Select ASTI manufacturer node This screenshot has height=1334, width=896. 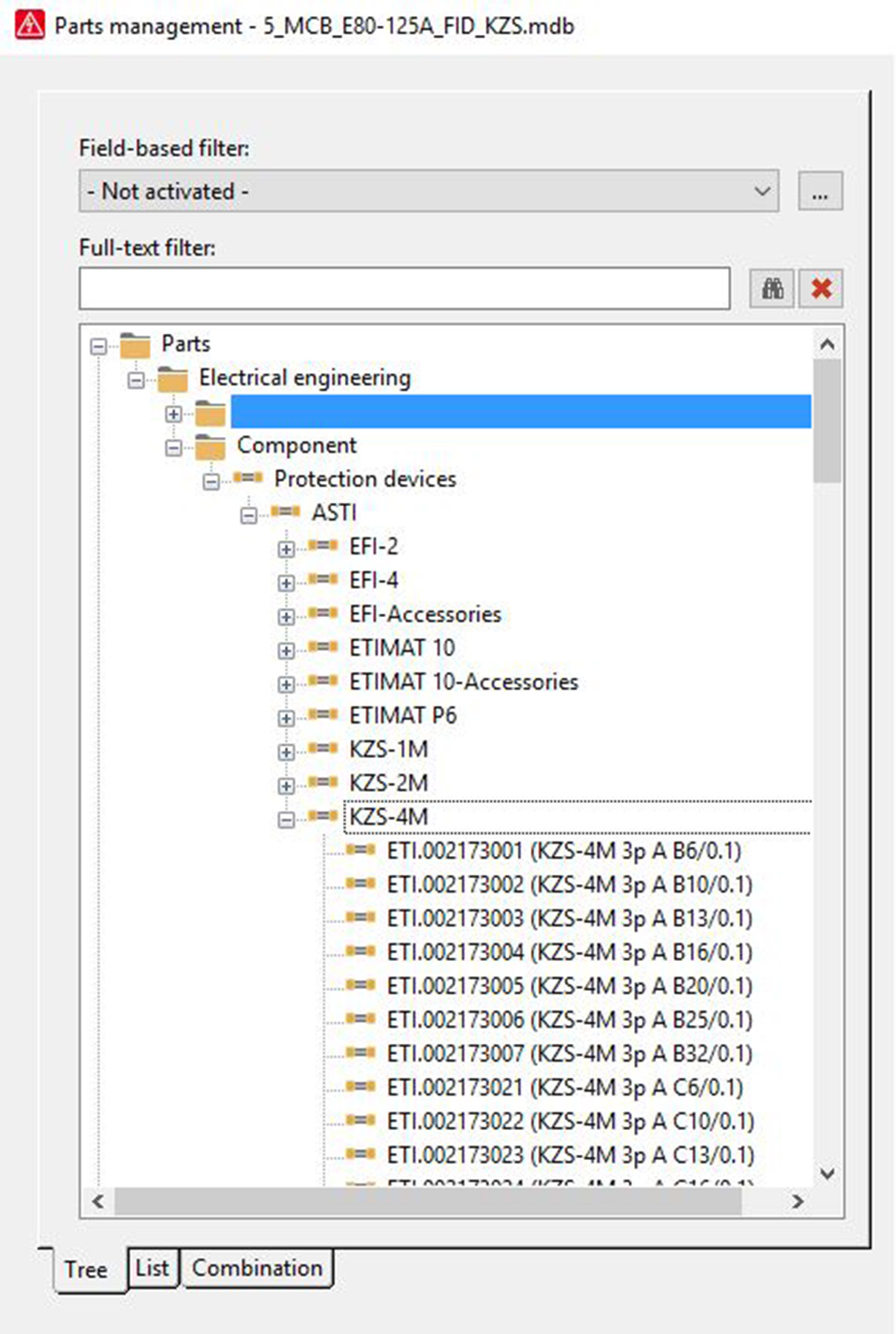(334, 513)
